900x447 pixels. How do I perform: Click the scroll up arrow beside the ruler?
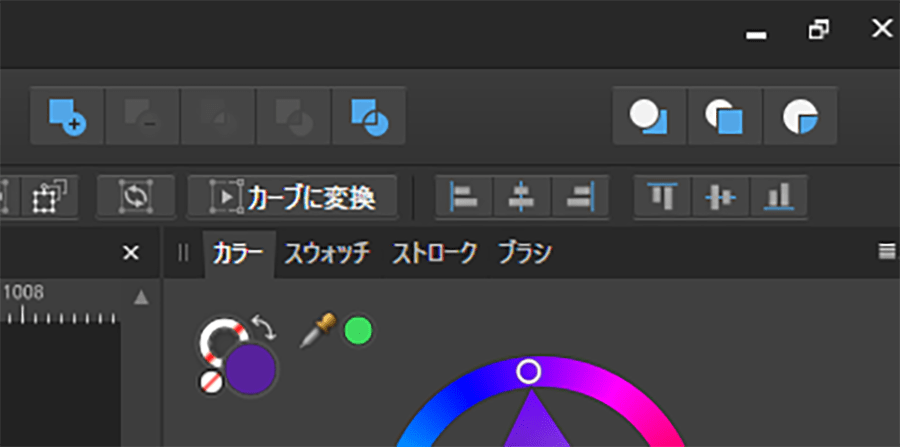point(141,297)
